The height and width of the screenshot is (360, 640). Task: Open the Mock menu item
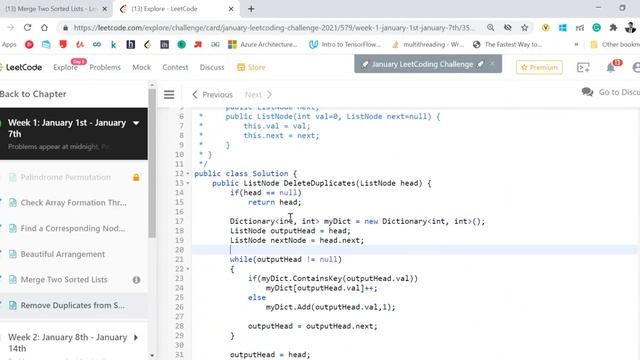[x=142, y=67]
